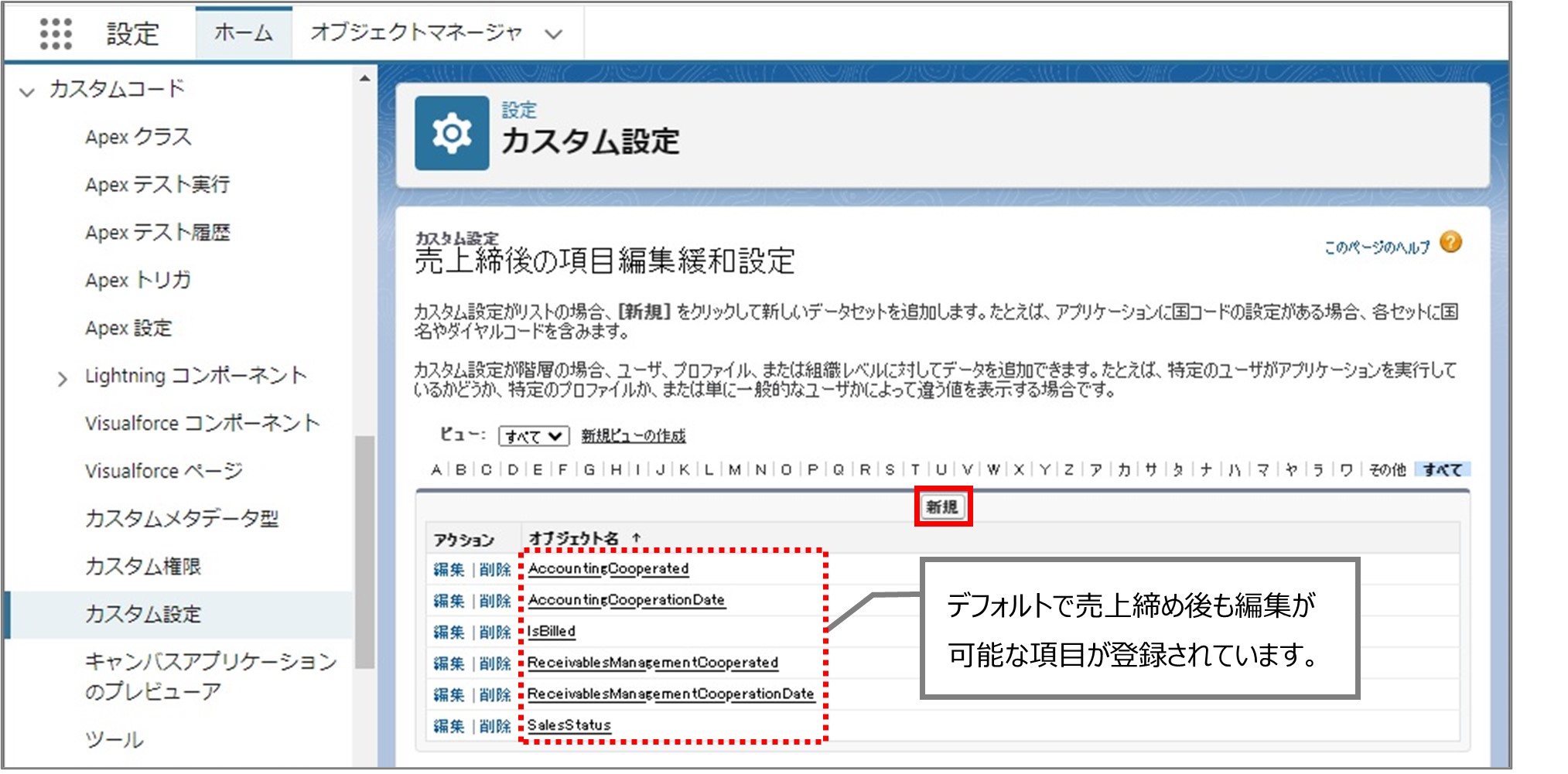Edit the IsBilled entry
This screenshot has width=1568, height=774.
coord(448,632)
